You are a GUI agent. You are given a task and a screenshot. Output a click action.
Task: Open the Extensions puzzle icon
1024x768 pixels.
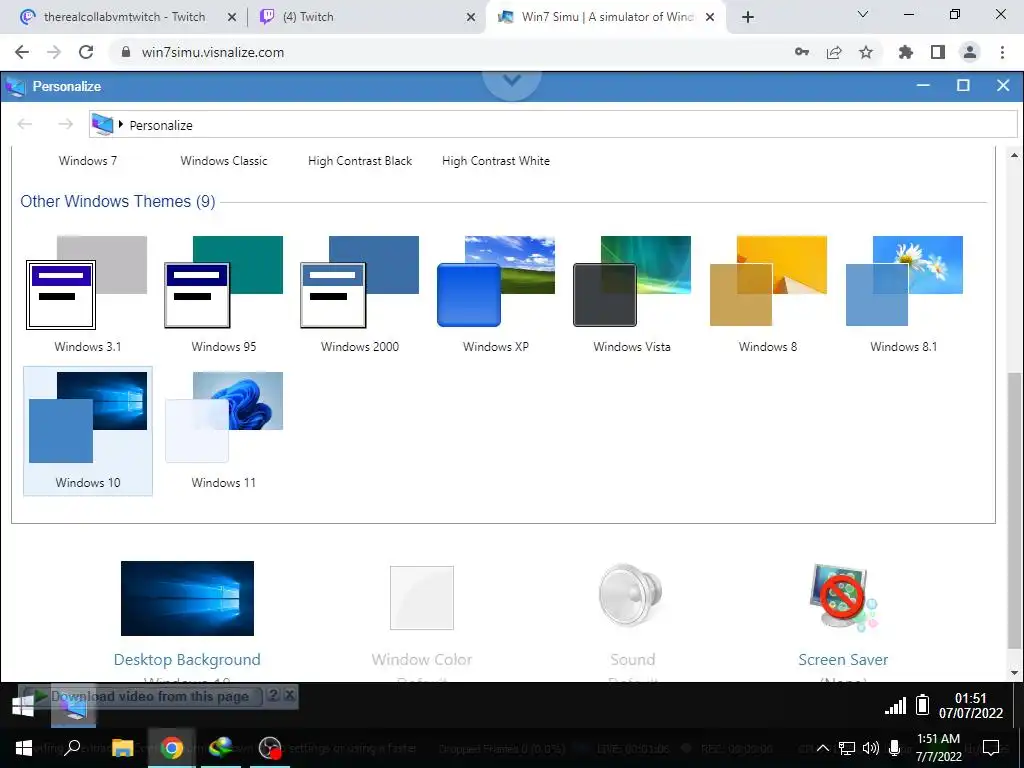(906, 52)
